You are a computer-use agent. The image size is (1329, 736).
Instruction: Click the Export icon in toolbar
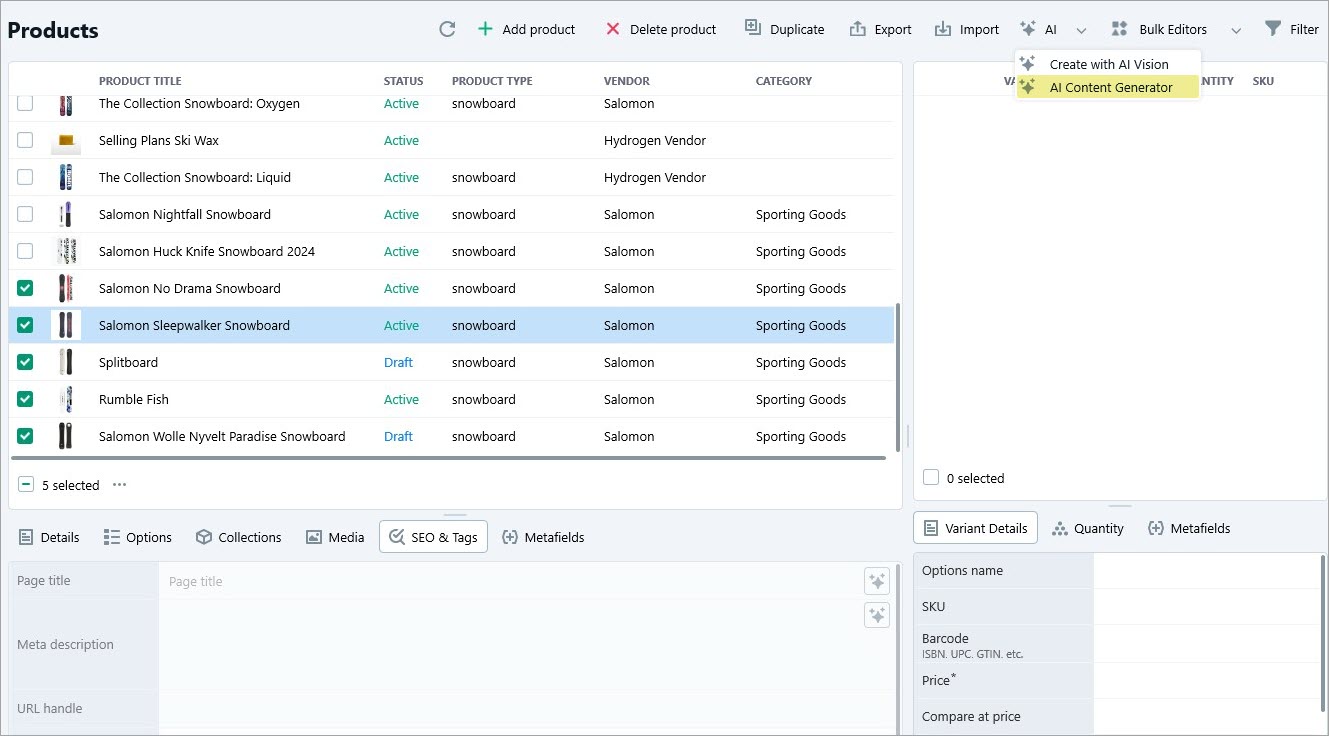tap(857, 29)
